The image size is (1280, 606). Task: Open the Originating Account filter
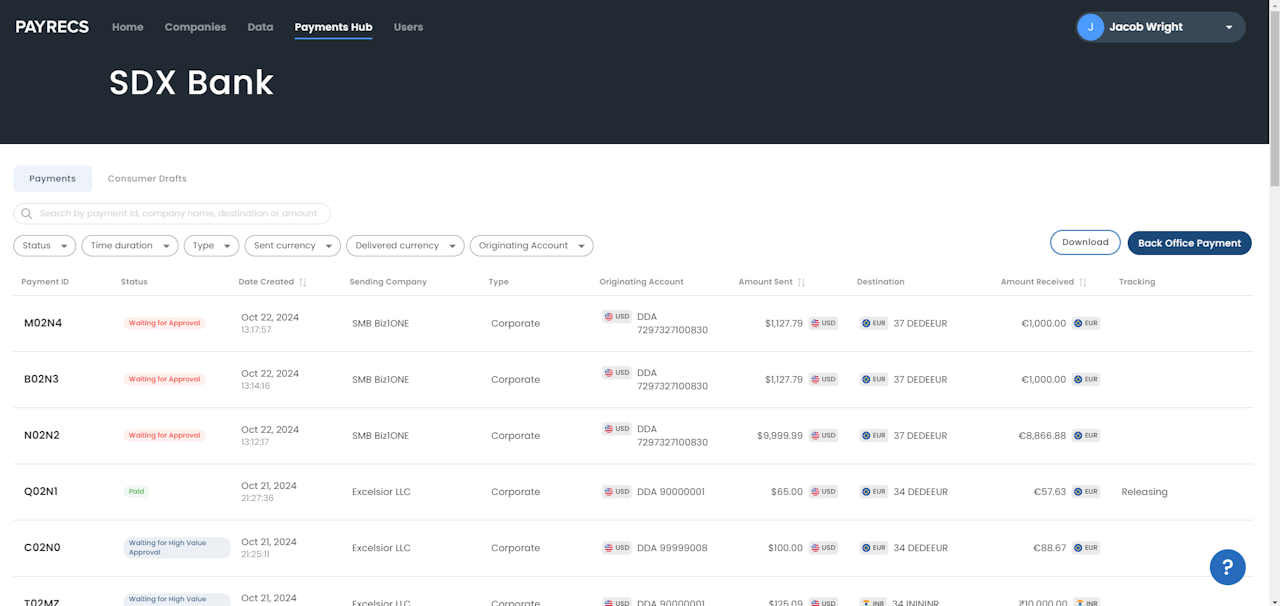tap(531, 245)
